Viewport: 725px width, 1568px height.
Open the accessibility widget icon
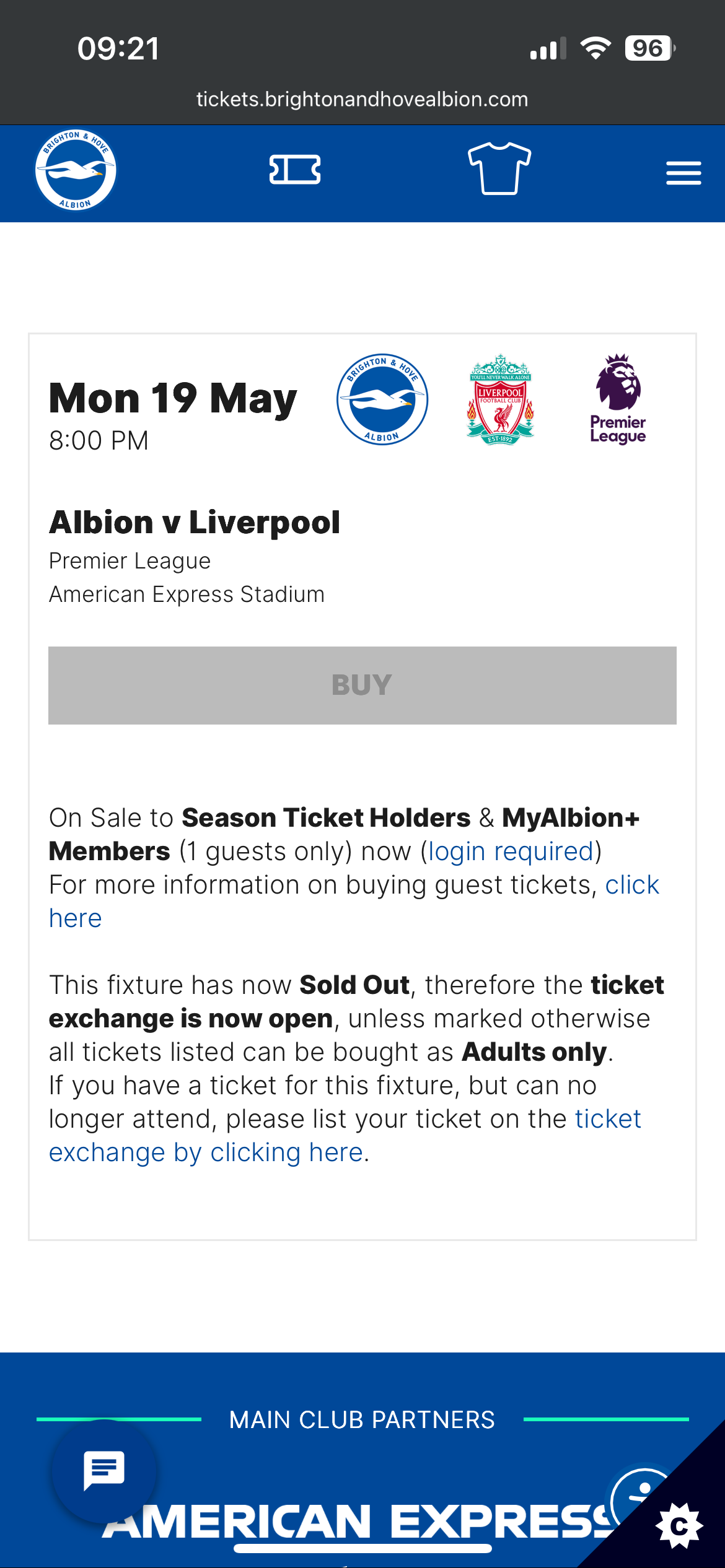(641, 1499)
